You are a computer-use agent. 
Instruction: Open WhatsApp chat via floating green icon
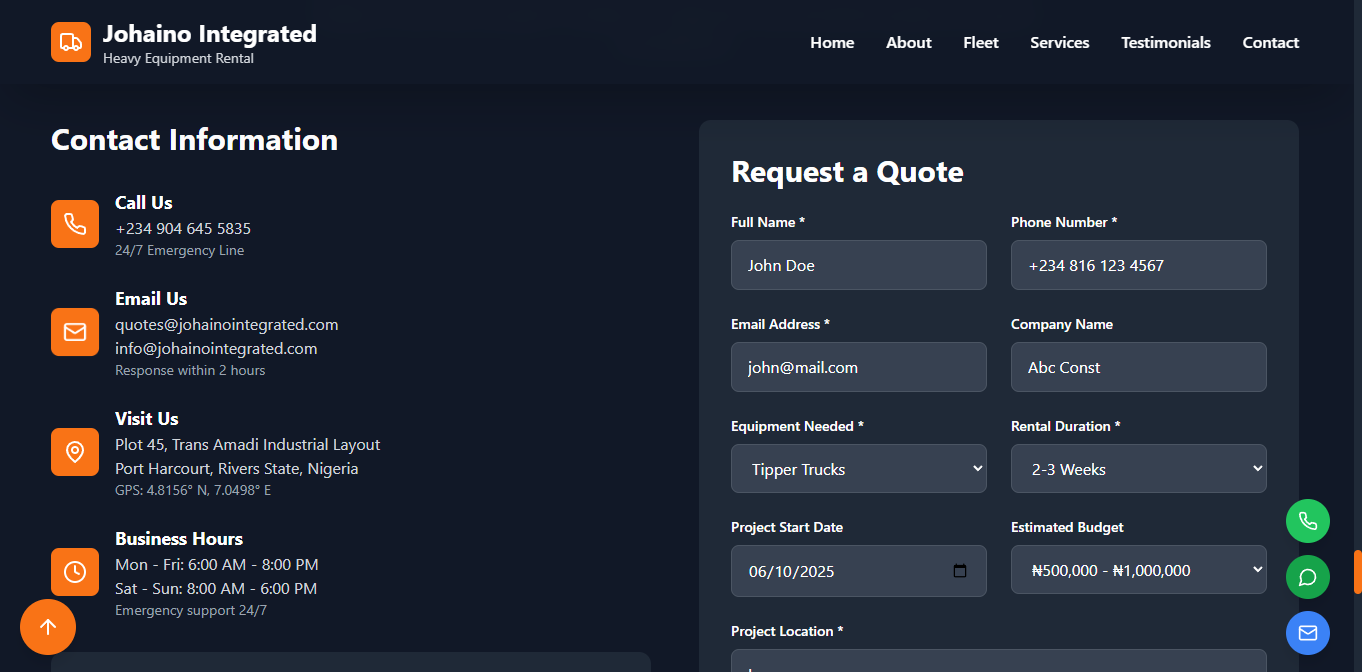(1307, 577)
